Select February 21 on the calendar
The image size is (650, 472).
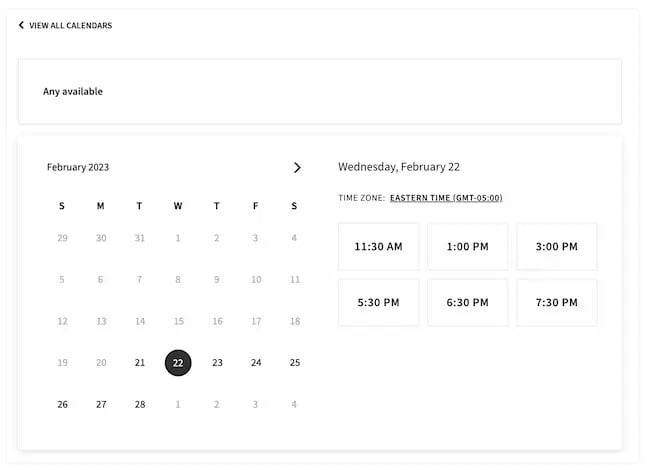point(140,363)
